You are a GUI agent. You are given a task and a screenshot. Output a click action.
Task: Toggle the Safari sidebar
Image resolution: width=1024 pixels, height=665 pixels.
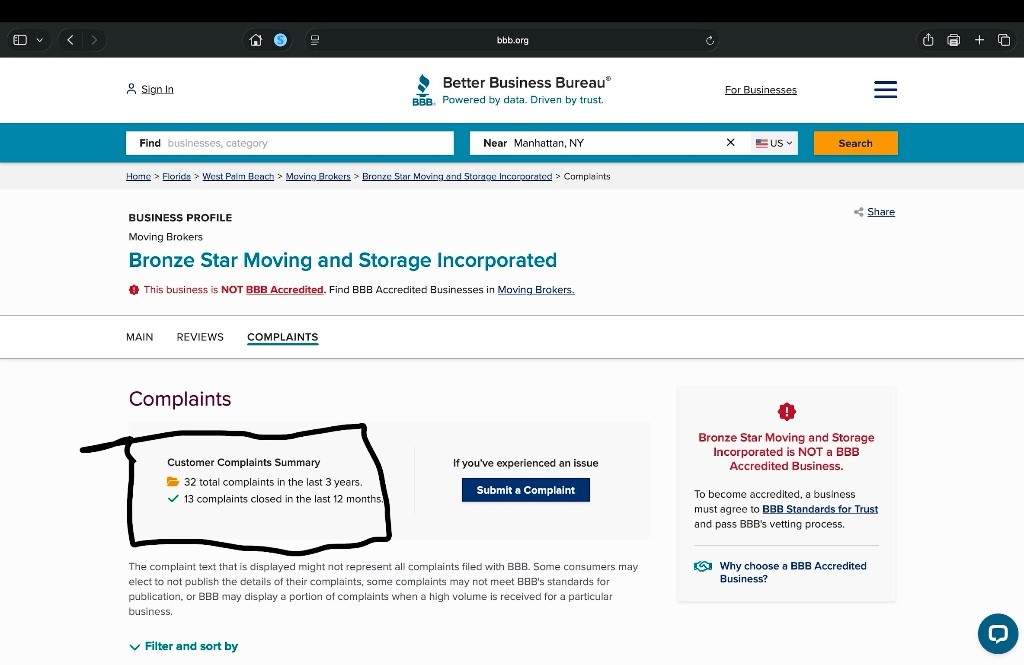point(20,40)
